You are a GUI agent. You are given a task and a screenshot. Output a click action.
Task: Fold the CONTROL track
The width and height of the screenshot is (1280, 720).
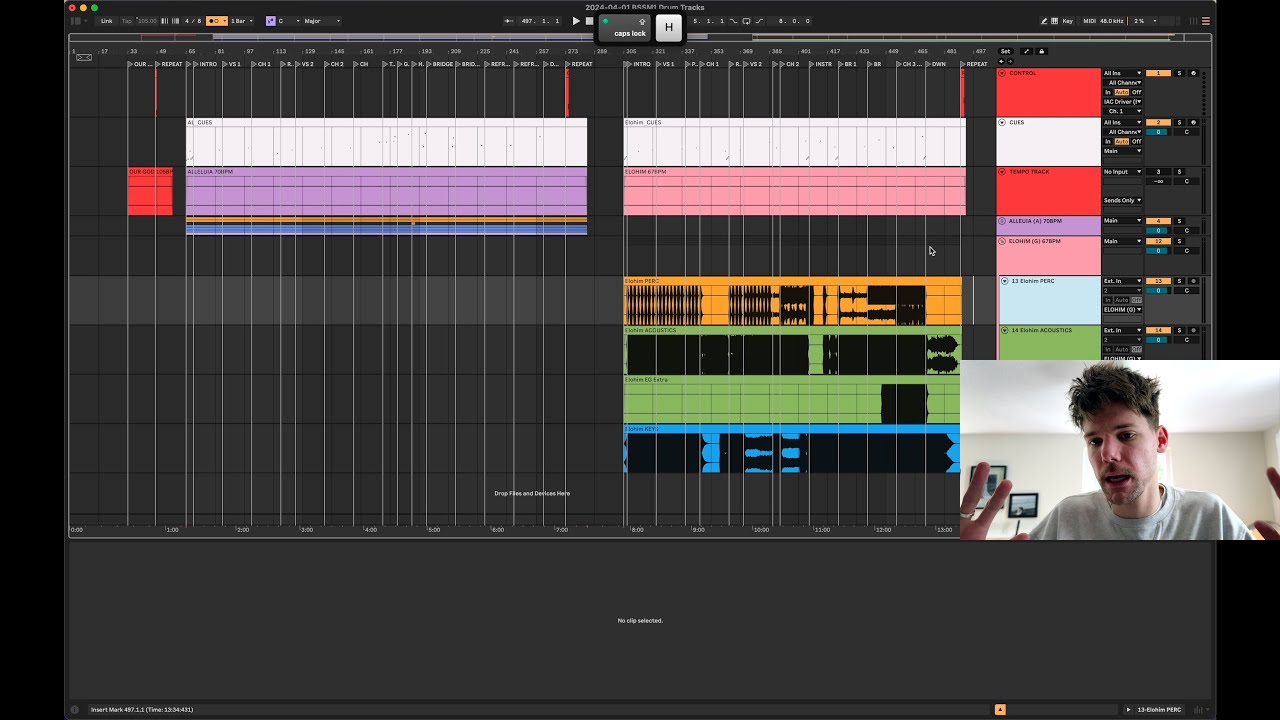(x=1002, y=73)
